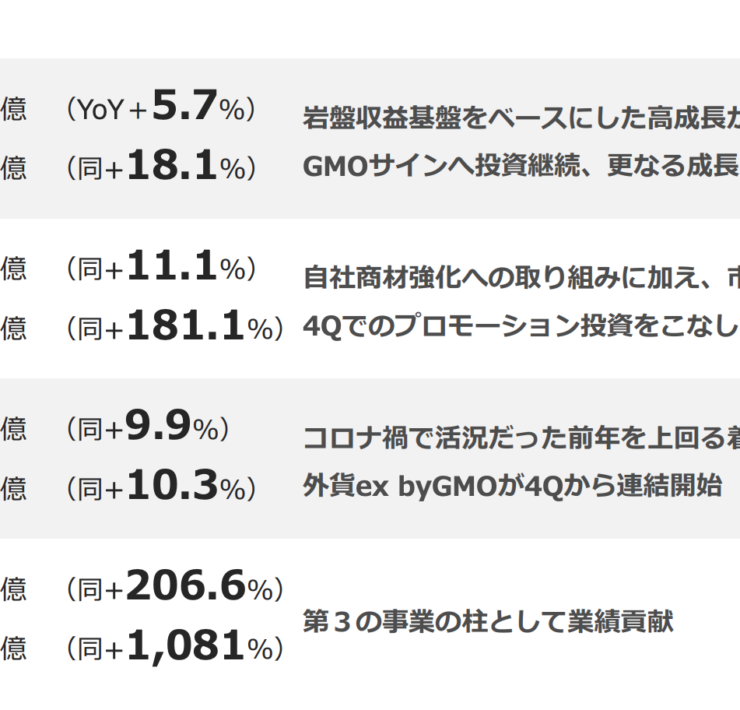740x710 pixels.
Task: Select the 4Qでのプロモーション投資 text line
Action: (x=520, y=326)
